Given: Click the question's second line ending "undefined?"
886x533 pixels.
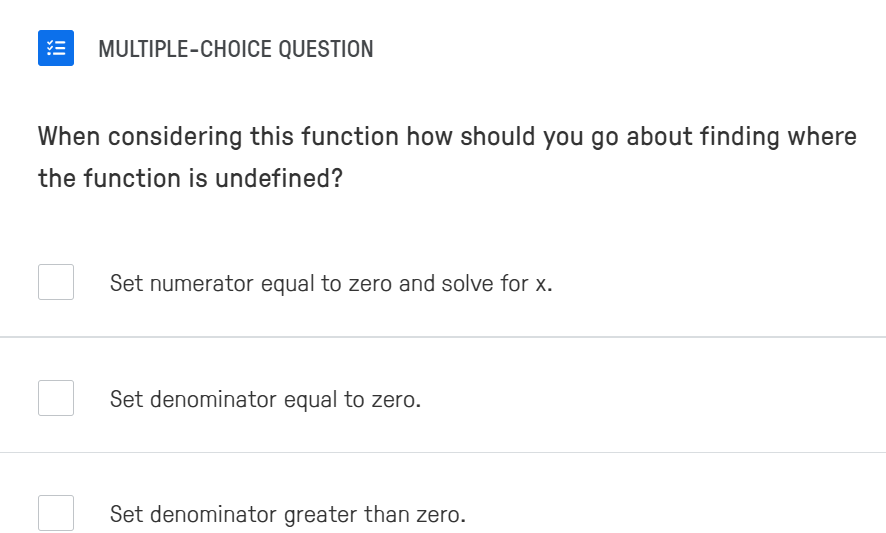Looking at the screenshot, I should (x=190, y=179).
